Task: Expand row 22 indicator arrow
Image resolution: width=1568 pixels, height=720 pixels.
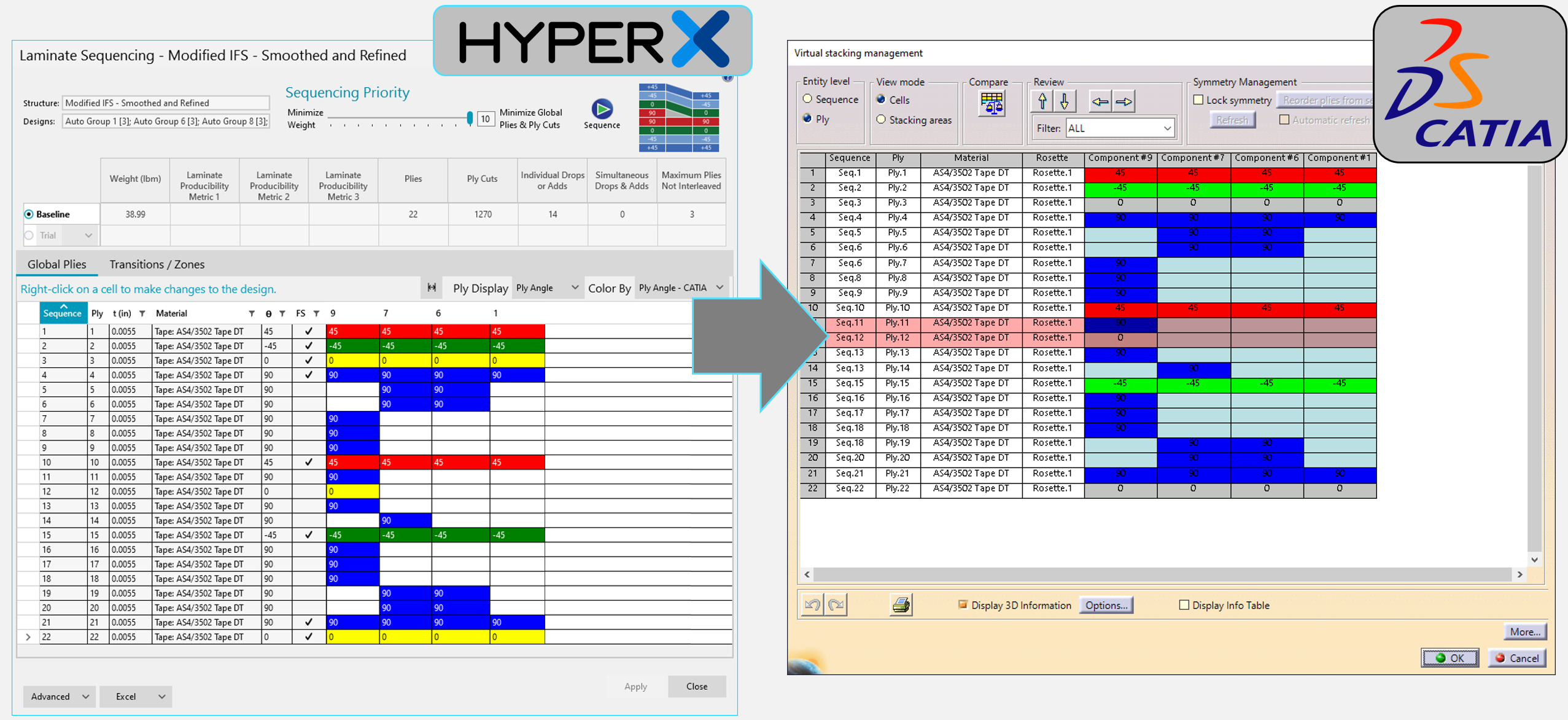Action: point(28,637)
